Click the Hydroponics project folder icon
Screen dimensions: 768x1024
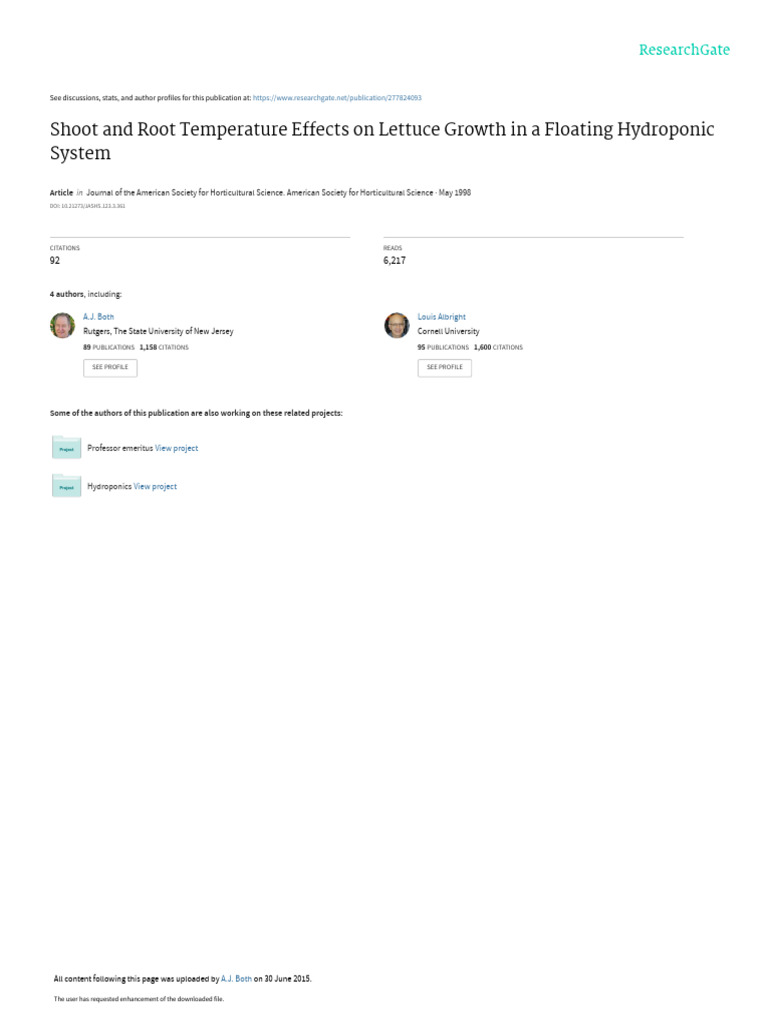pyautogui.click(x=66, y=486)
